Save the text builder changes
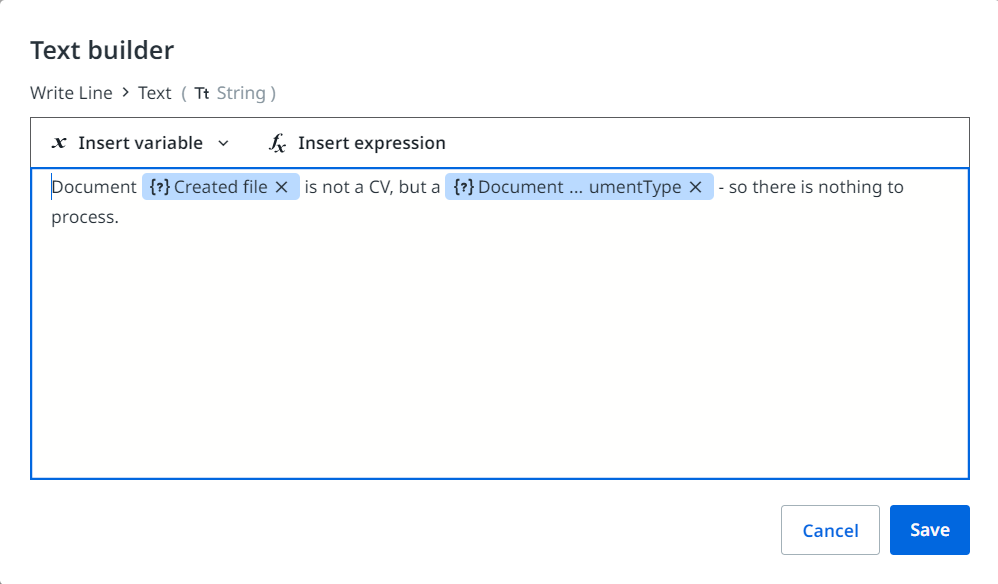Screen dimensions: 998x584 (x=929, y=530)
